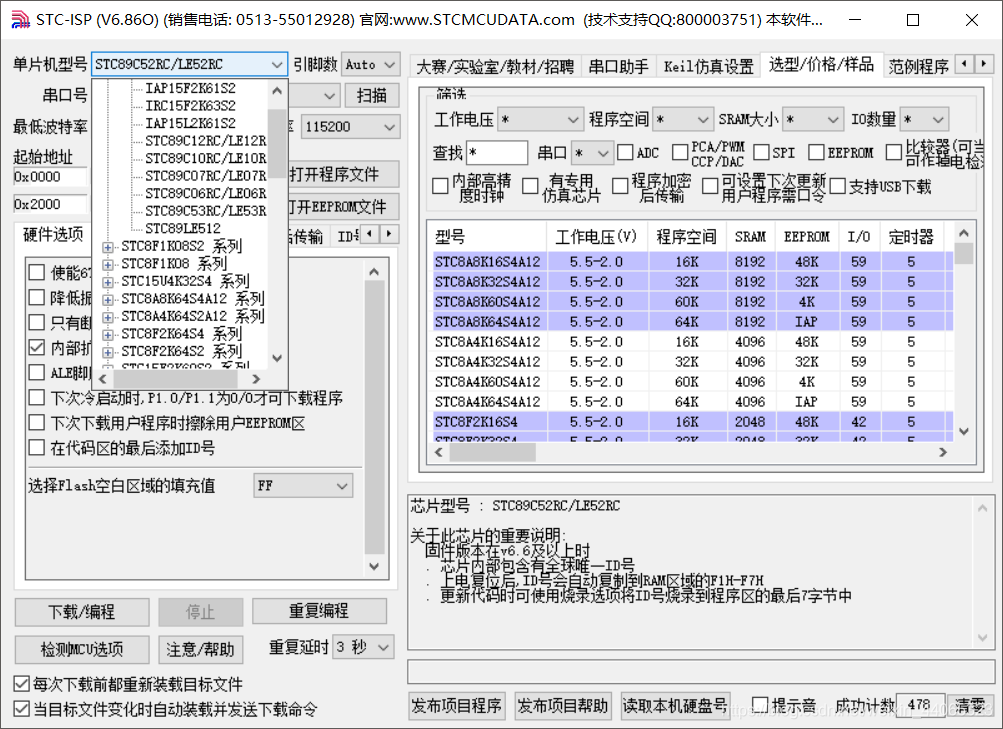The height and width of the screenshot is (729, 1003).
Task: Click the STC-ISP application icon in title bar
Action: tap(20, 20)
